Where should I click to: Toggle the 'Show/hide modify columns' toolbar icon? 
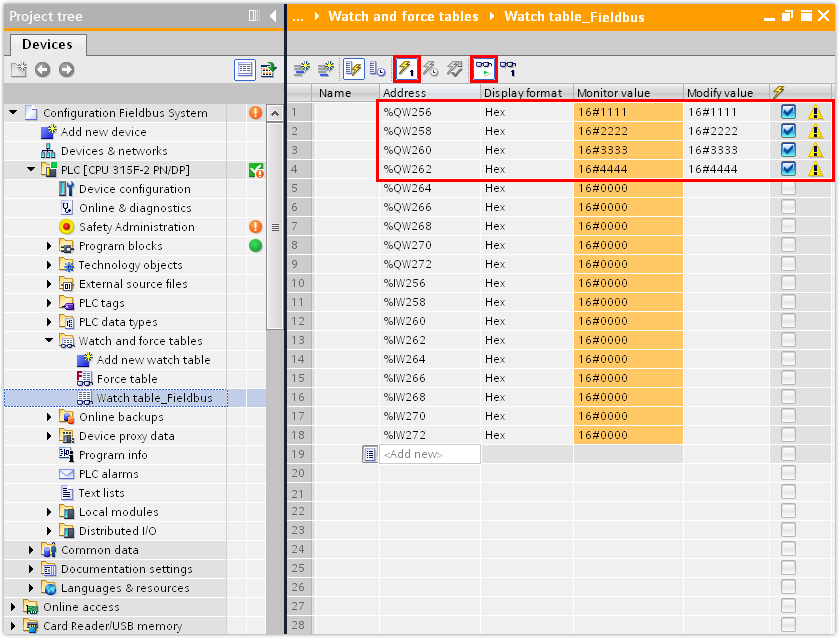353,69
